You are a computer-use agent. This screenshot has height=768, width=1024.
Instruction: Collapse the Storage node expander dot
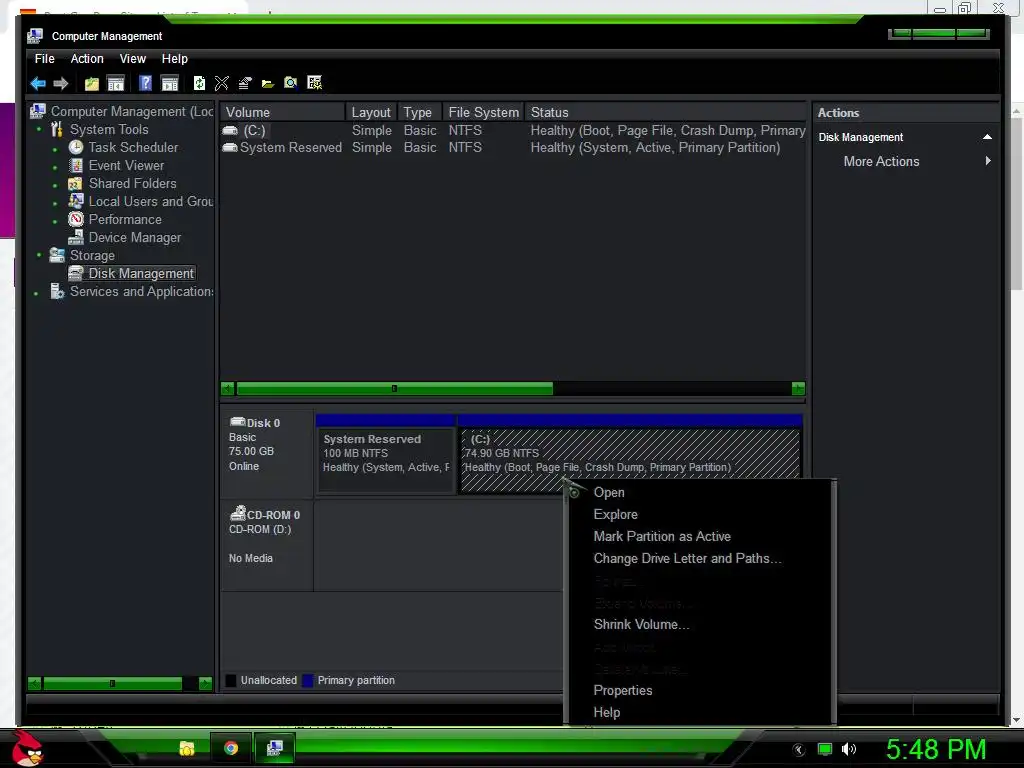(x=39, y=255)
